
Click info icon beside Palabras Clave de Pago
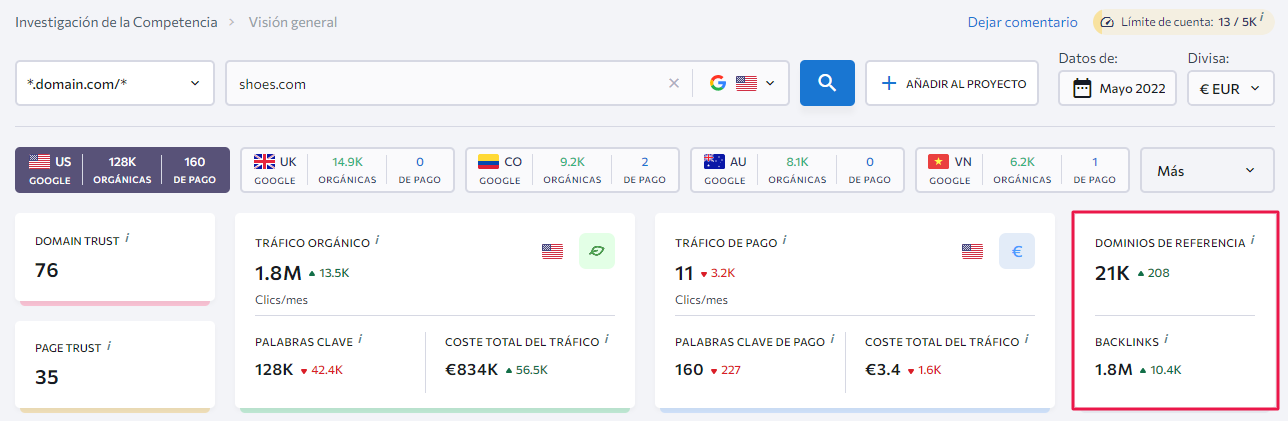click(834, 340)
